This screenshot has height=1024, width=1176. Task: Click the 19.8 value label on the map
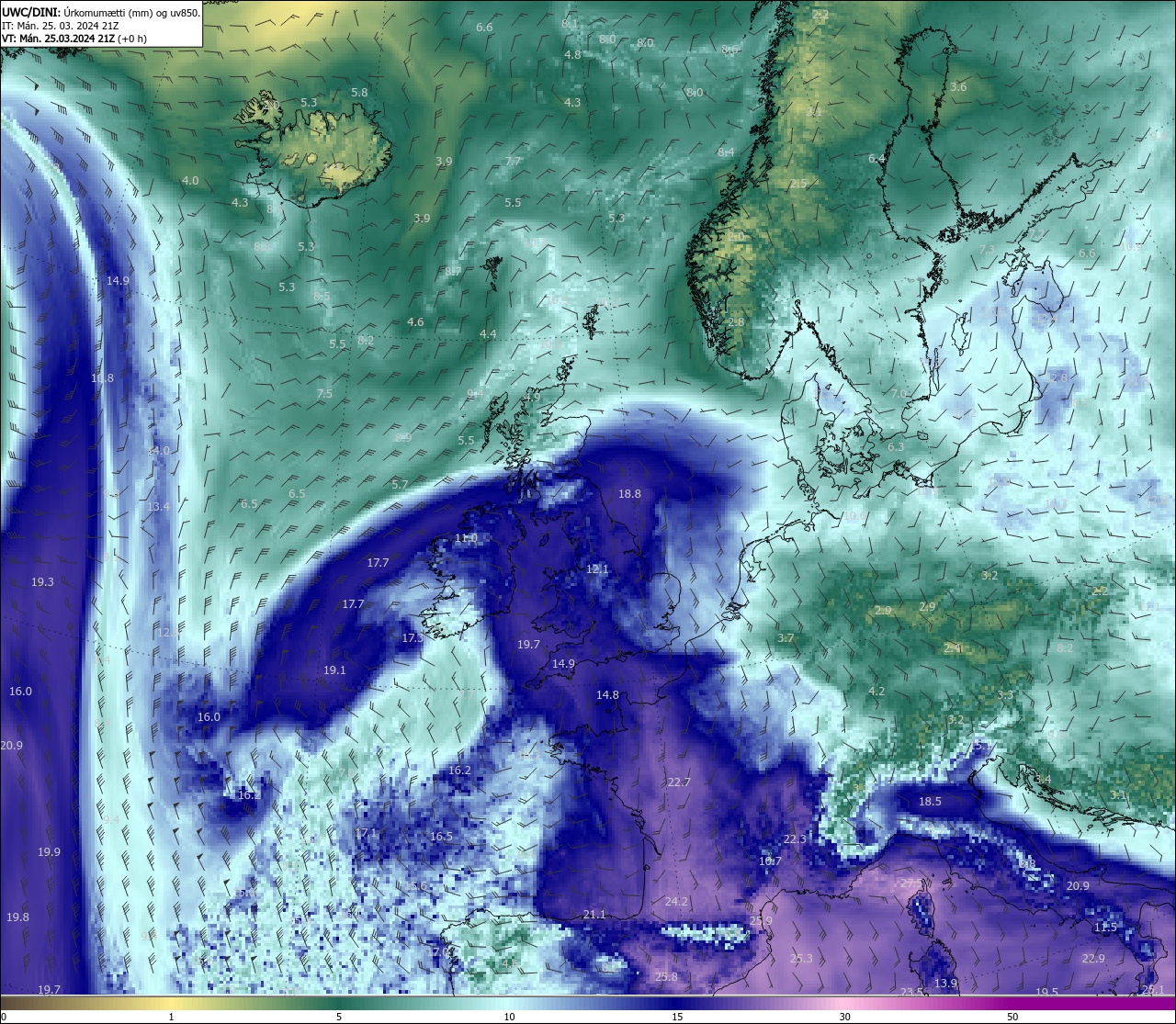[17, 917]
